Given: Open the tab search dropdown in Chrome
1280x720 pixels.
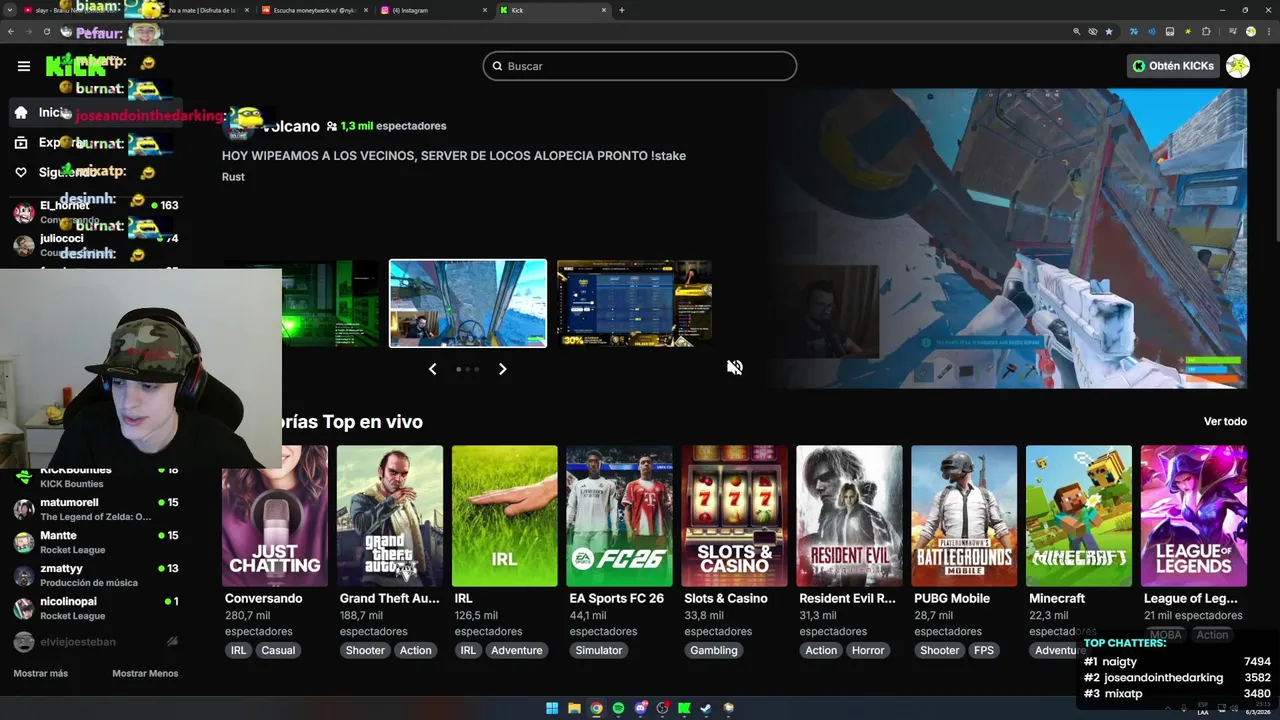Looking at the screenshot, I should pos(10,10).
